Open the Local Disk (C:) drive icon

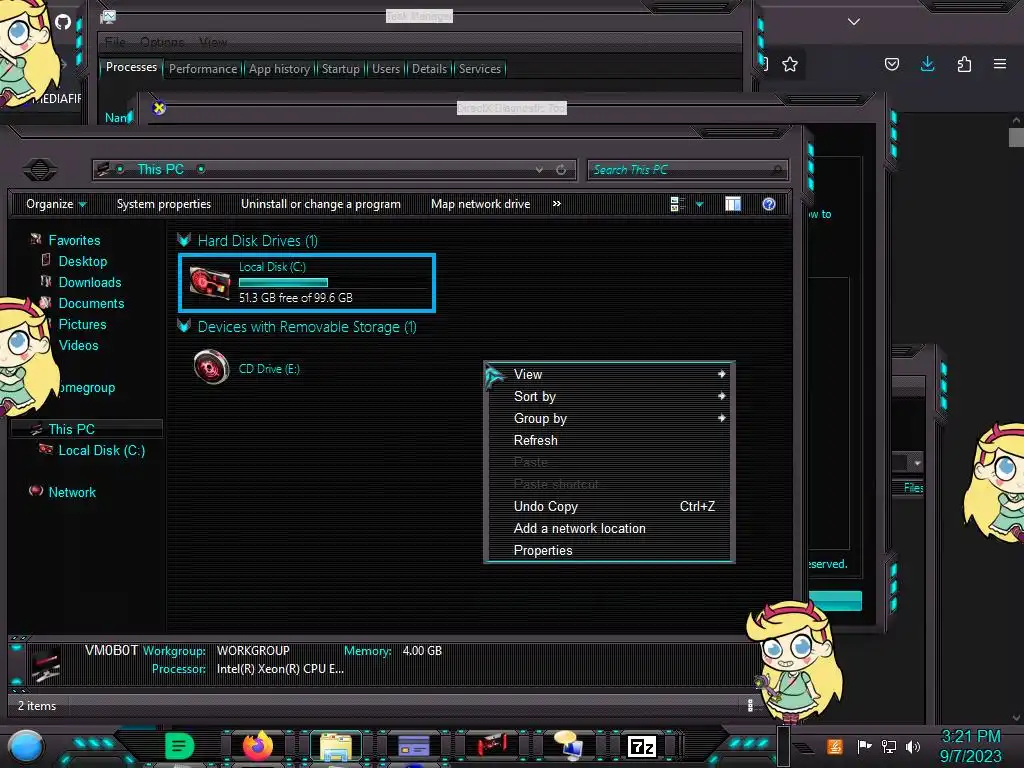click(x=210, y=283)
